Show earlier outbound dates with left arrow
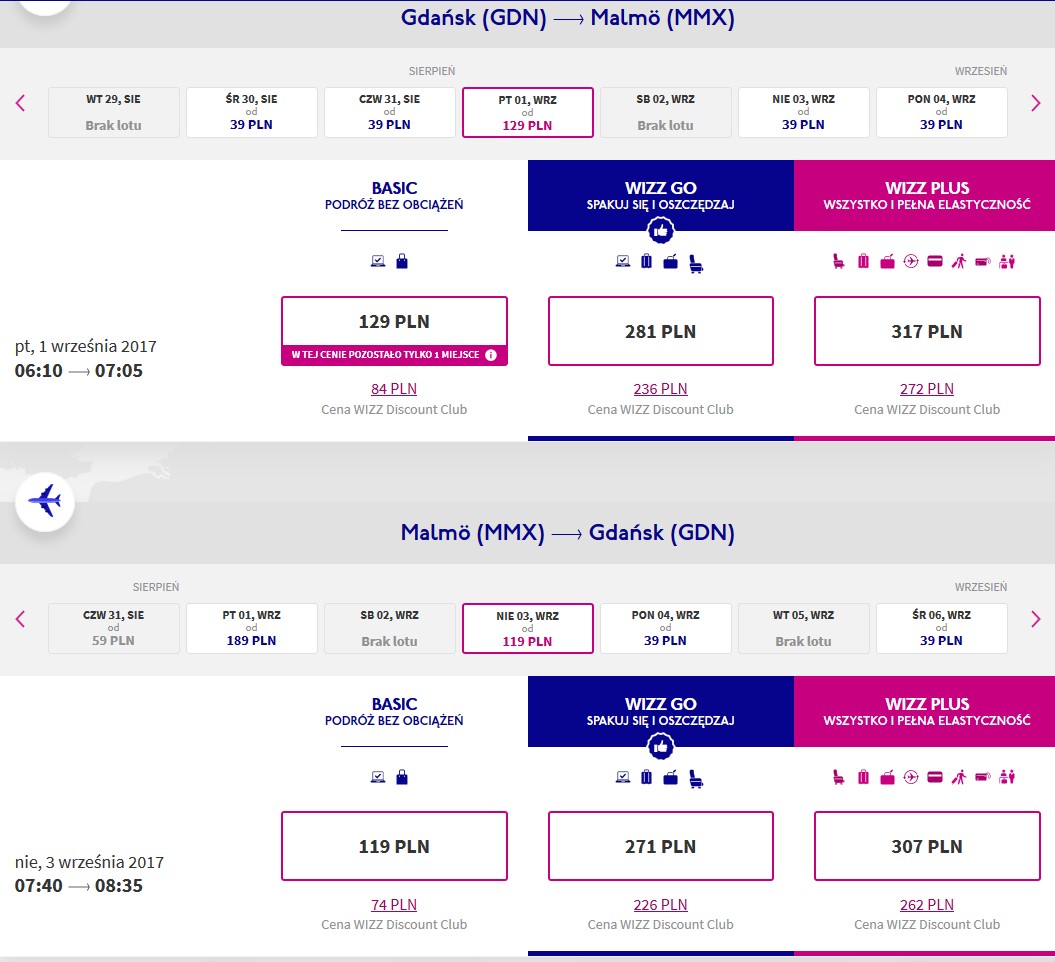Viewport: 1055px width, 962px height. click(x=20, y=103)
